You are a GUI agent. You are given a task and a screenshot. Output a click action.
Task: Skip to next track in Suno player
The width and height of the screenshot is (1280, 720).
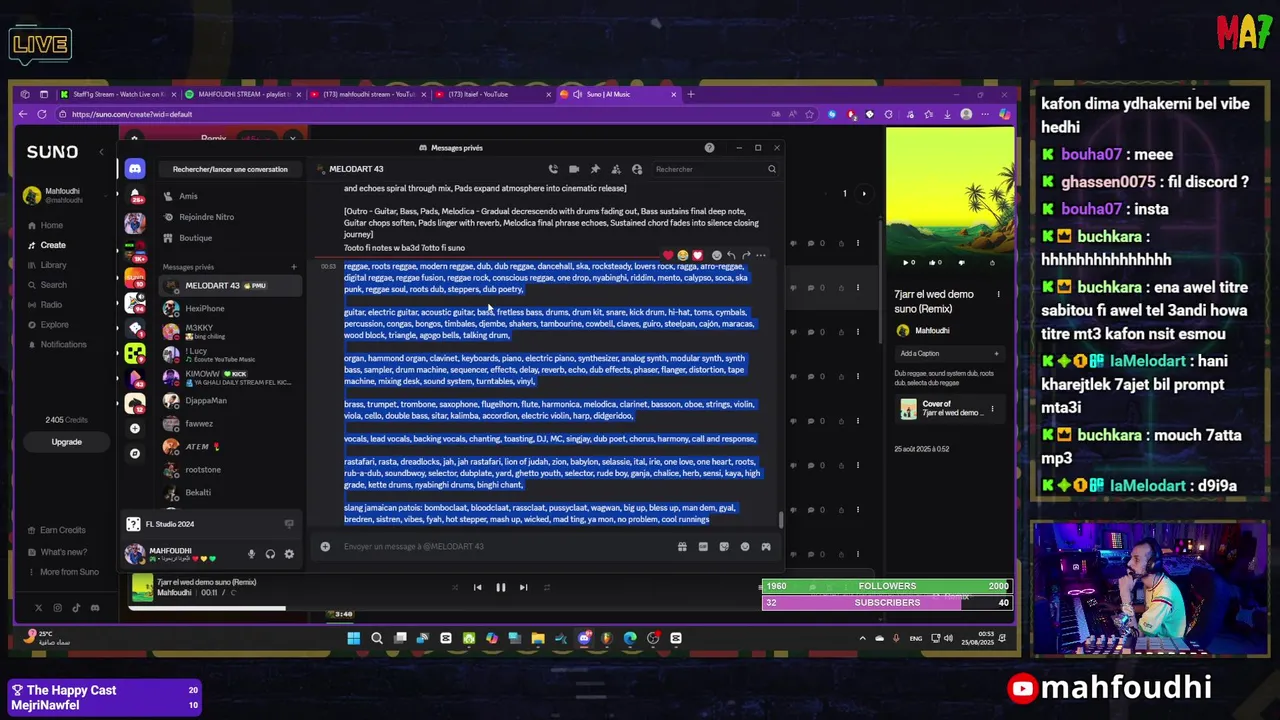pos(523,588)
